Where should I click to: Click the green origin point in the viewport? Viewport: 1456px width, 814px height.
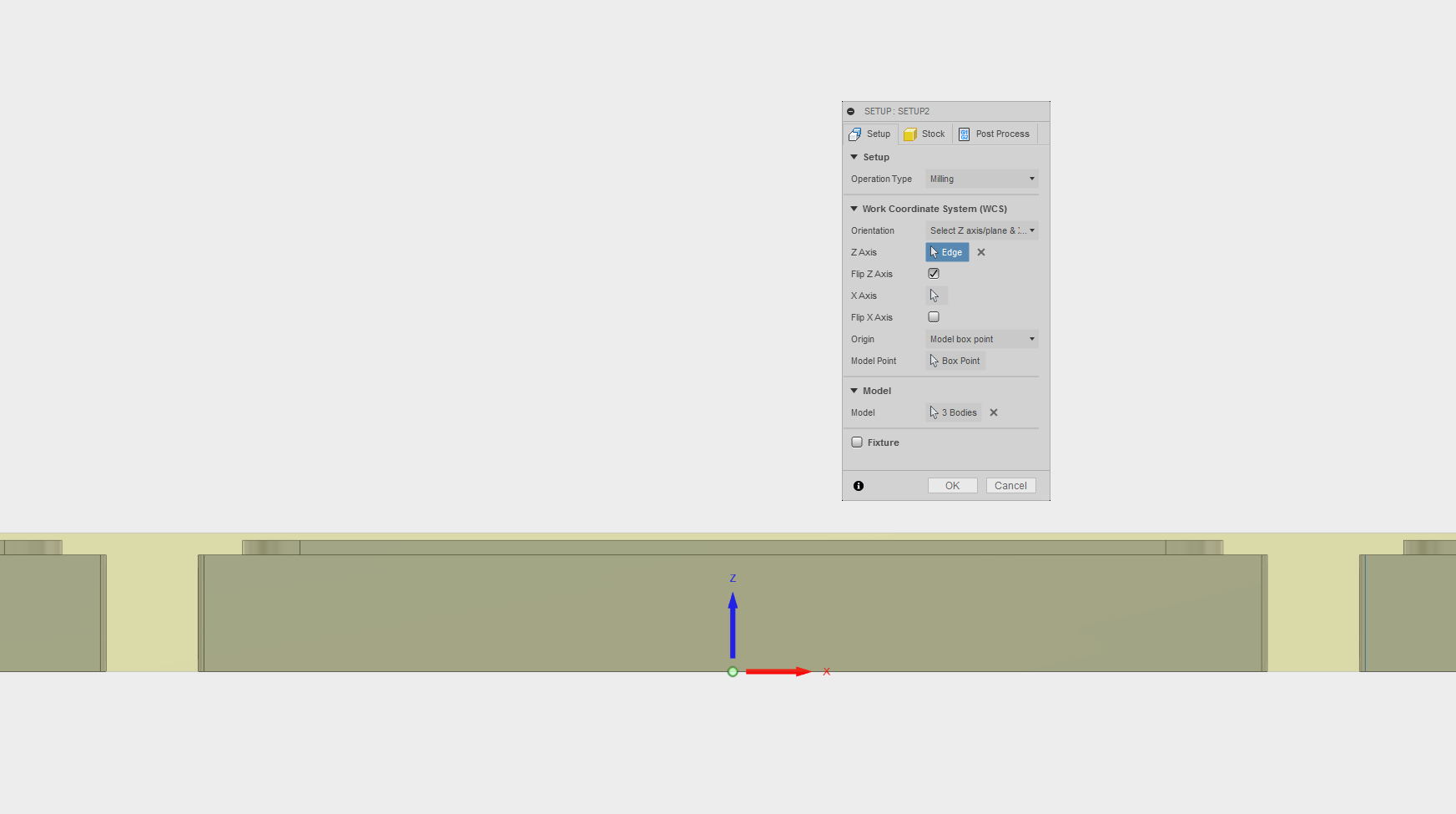(x=733, y=670)
